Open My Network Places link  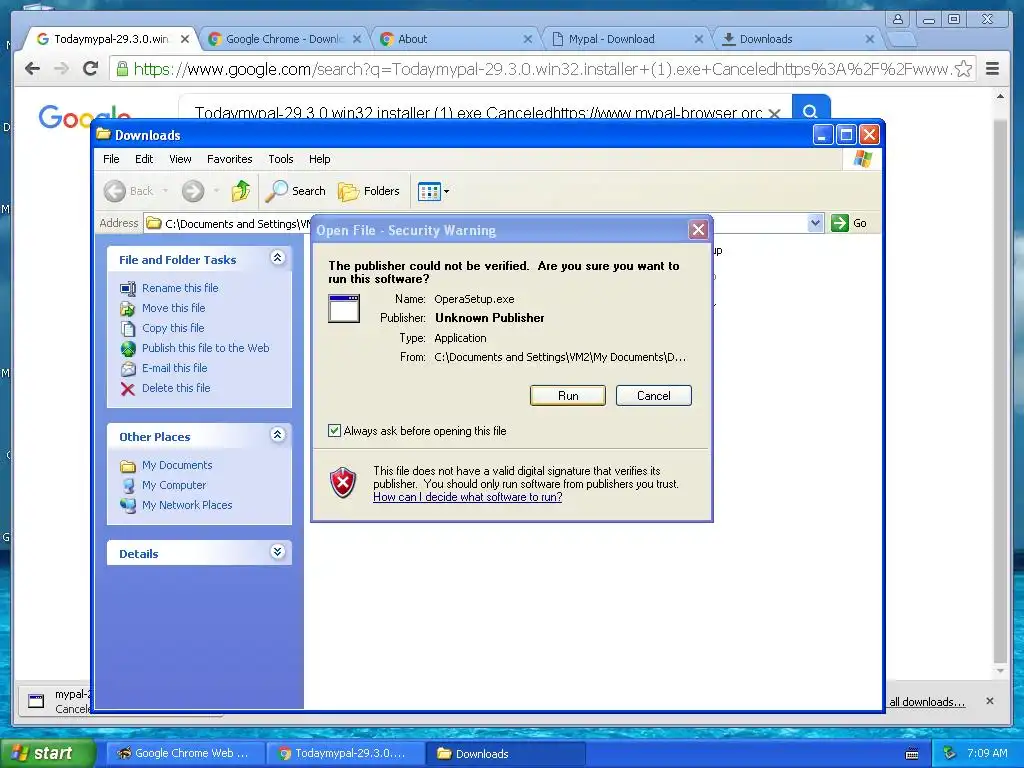point(187,505)
